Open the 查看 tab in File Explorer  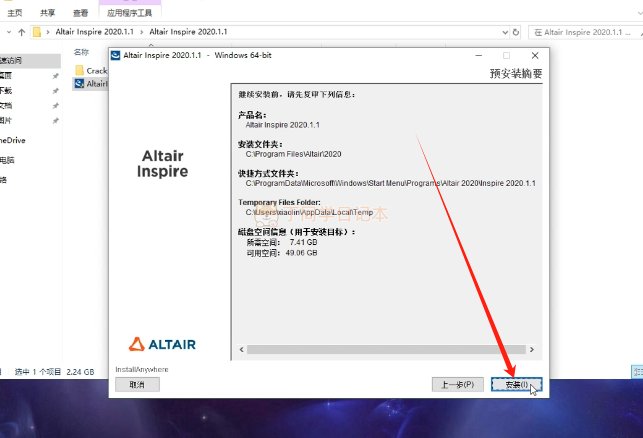80,13
